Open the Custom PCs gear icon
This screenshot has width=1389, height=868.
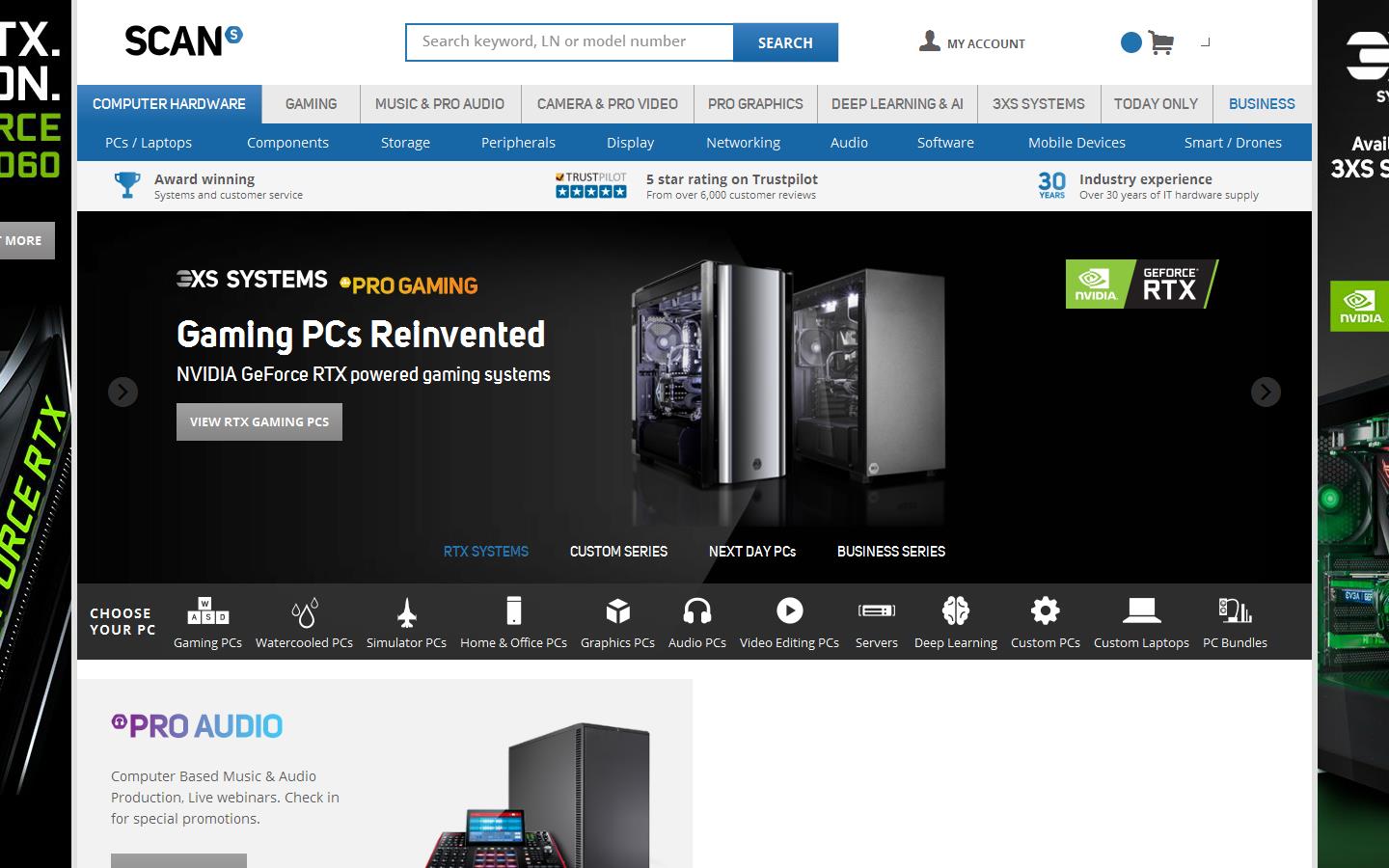click(x=1045, y=611)
